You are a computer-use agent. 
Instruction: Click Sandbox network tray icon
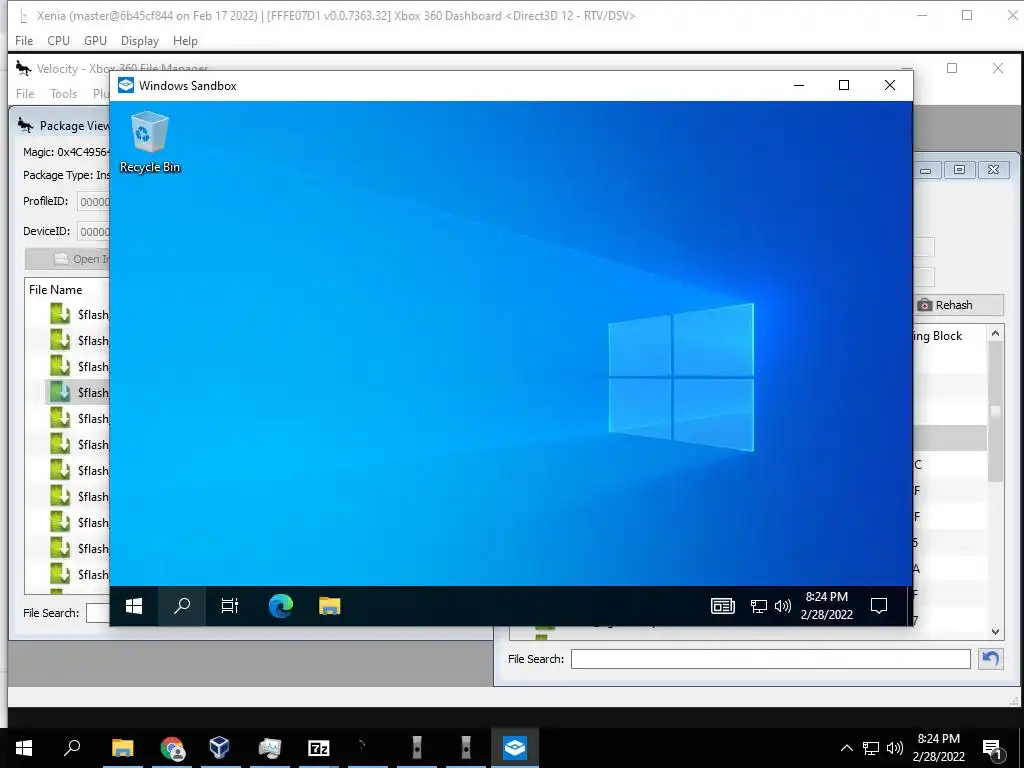(x=758, y=607)
